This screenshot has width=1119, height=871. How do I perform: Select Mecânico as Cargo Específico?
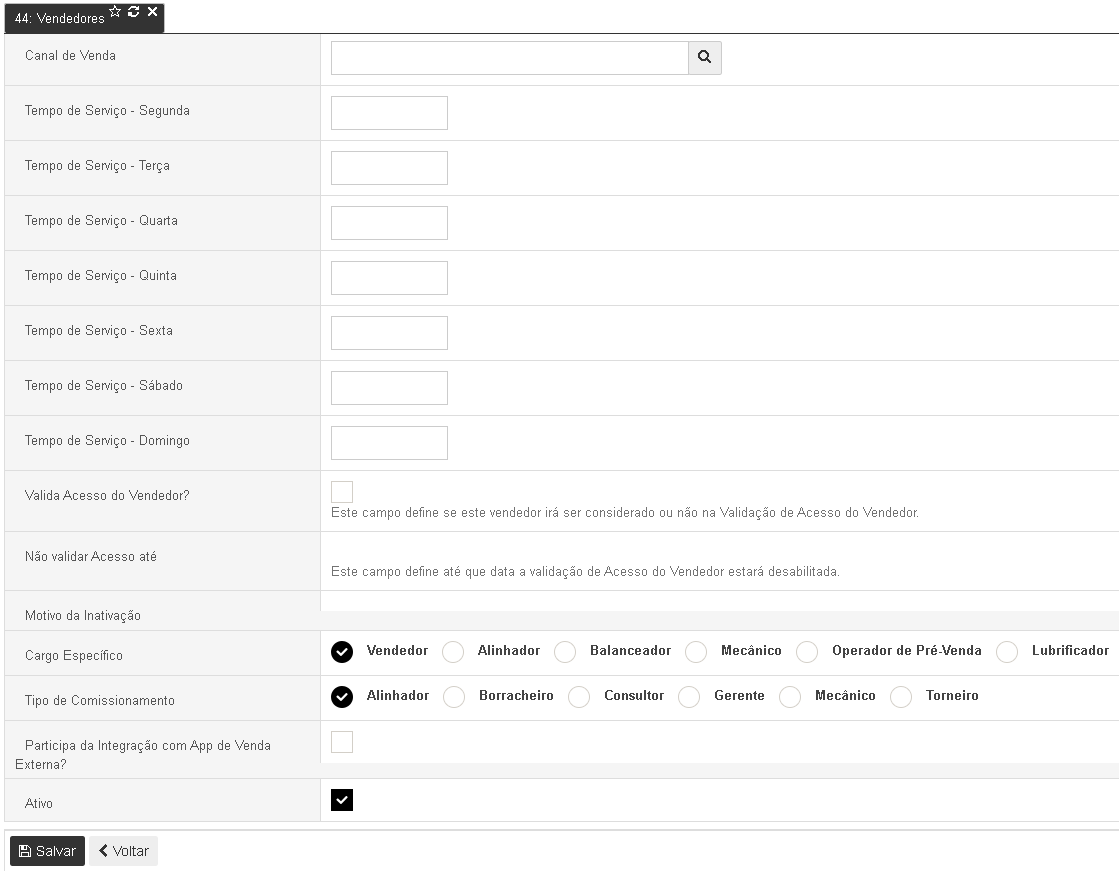point(696,652)
